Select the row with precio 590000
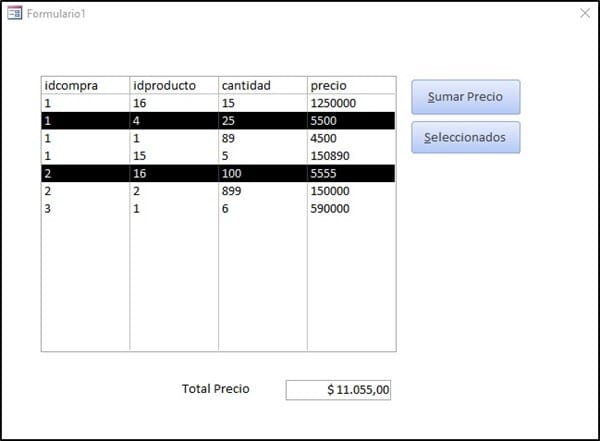Image resolution: width=600 pixels, height=441 pixels. 218,208
